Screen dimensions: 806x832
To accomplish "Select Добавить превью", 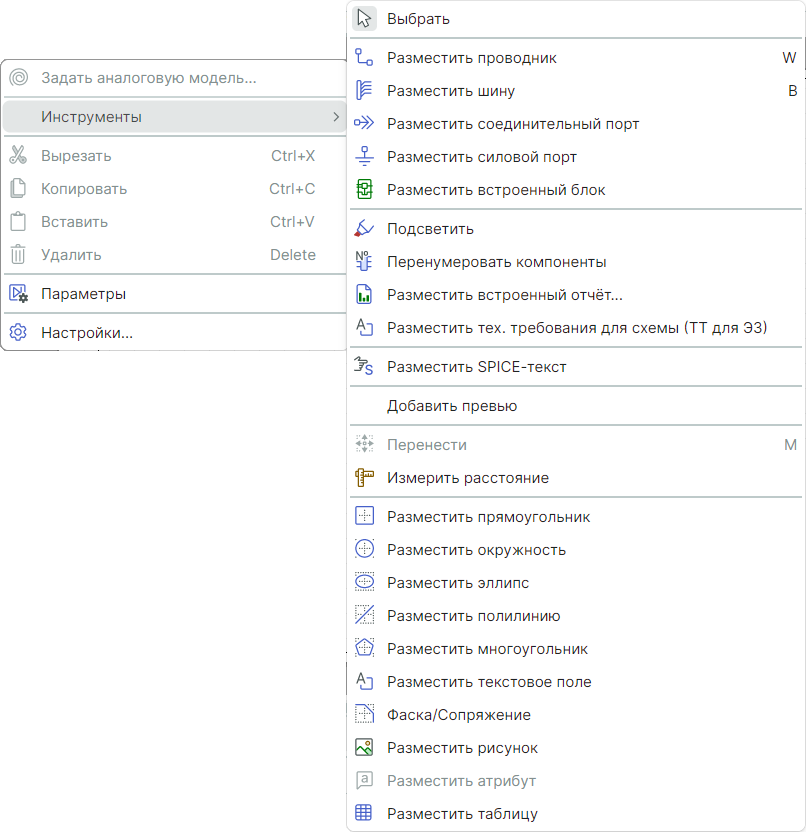I will pyautogui.click(x=451, y=406).
